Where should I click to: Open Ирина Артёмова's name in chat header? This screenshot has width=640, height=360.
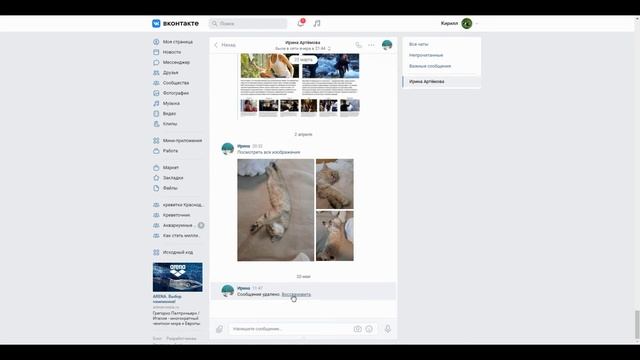[x=302, y=42]
